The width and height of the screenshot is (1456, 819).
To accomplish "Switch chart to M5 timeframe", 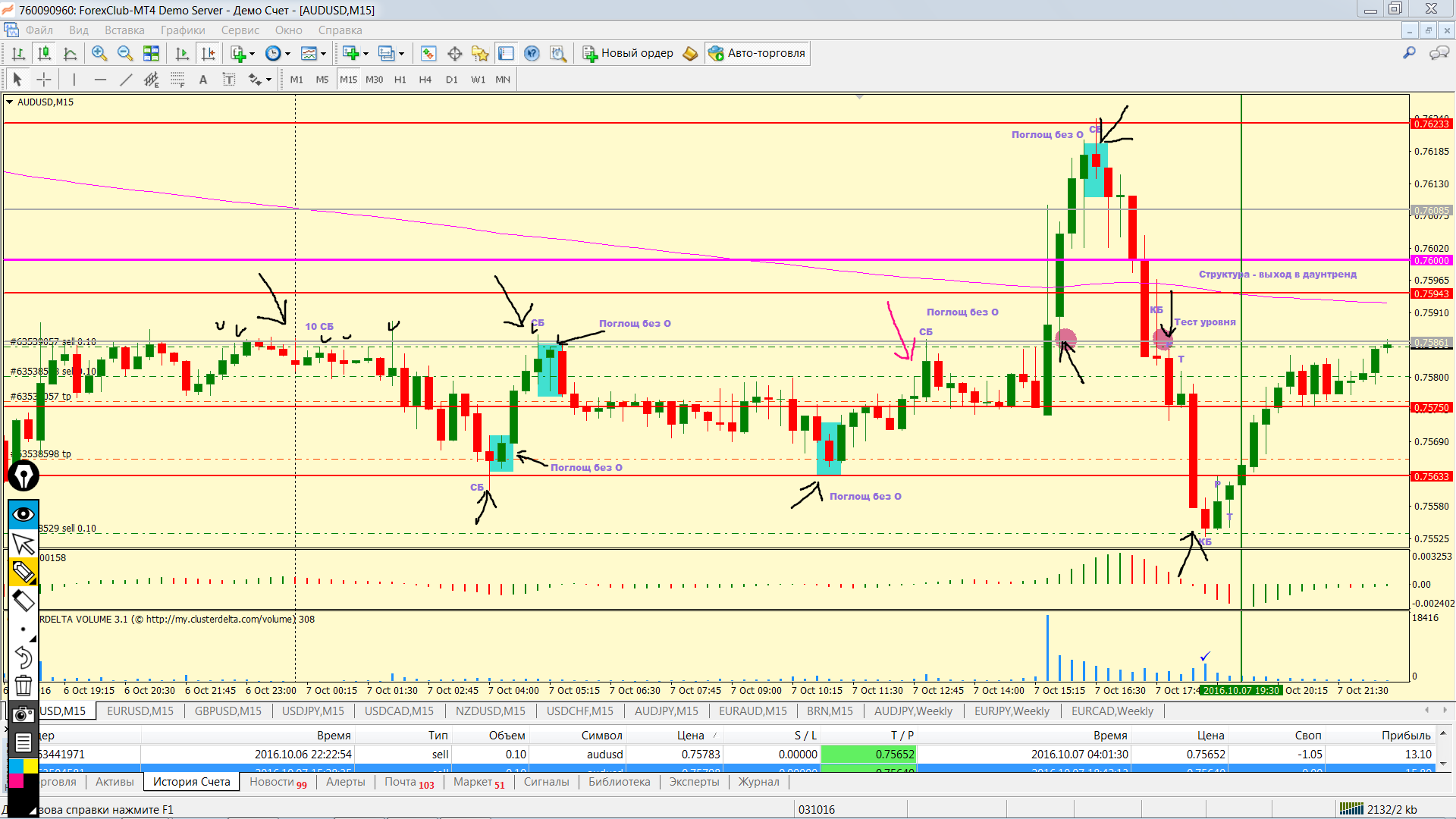I will 322,80.
